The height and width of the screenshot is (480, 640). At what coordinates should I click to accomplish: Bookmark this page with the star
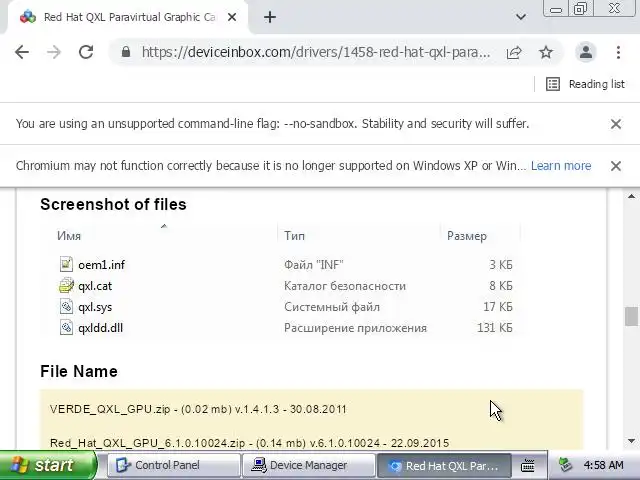(546, 52)
